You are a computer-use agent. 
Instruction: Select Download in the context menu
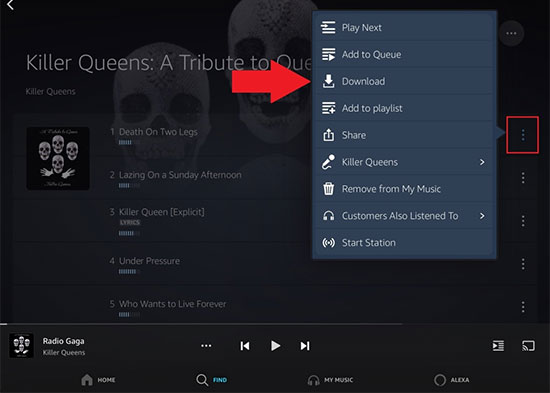pos(404,81)
